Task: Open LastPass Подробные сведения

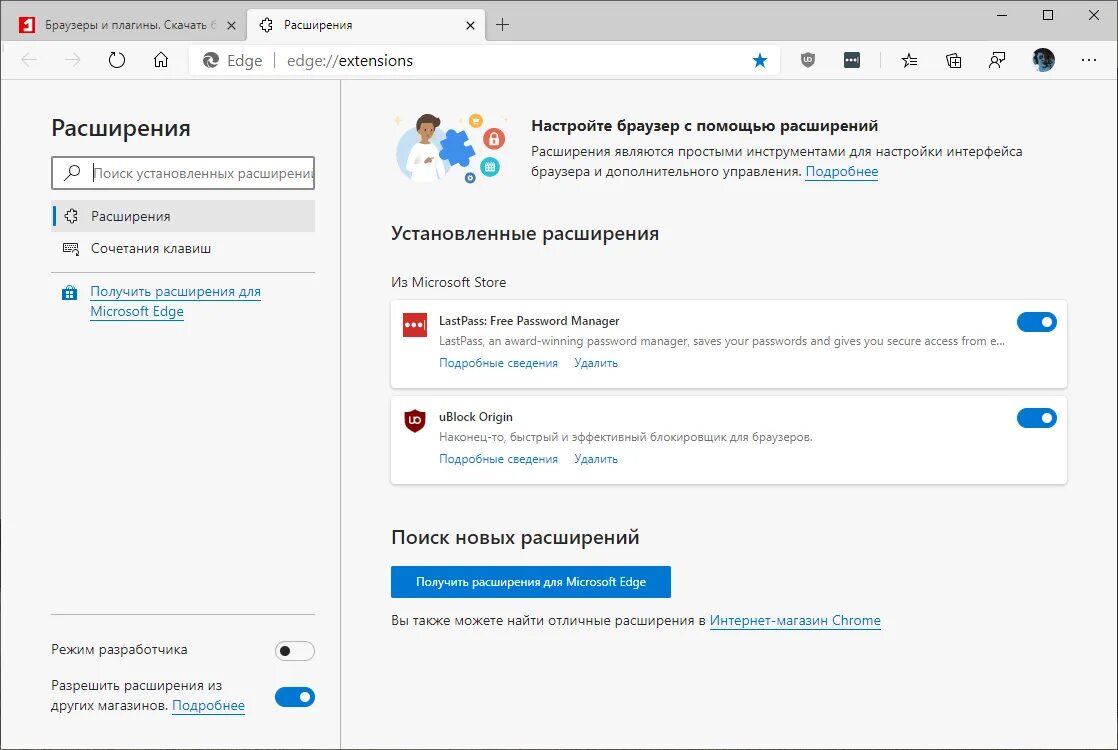Action: (498, 363)
